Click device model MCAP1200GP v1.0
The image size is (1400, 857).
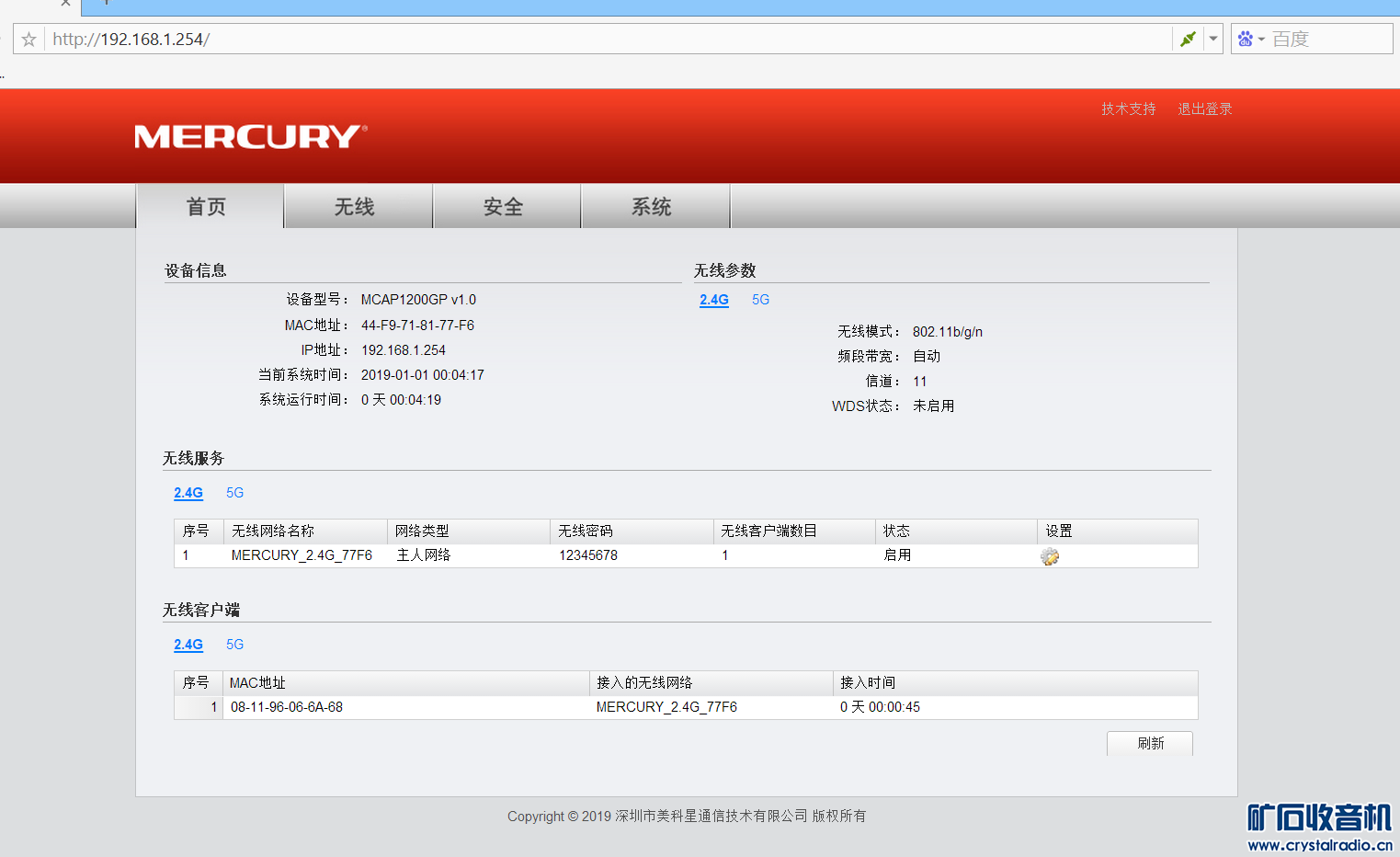tap(418, 300)
